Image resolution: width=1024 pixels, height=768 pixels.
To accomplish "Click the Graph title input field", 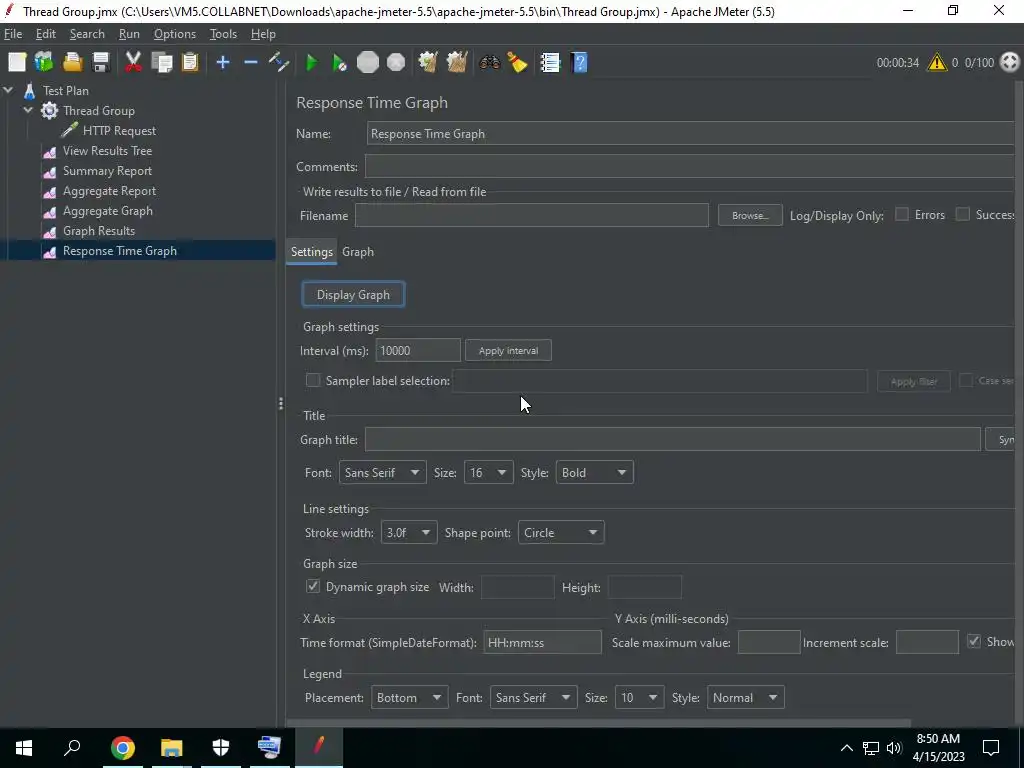I will pyautogui.click(x=673, y=440).
